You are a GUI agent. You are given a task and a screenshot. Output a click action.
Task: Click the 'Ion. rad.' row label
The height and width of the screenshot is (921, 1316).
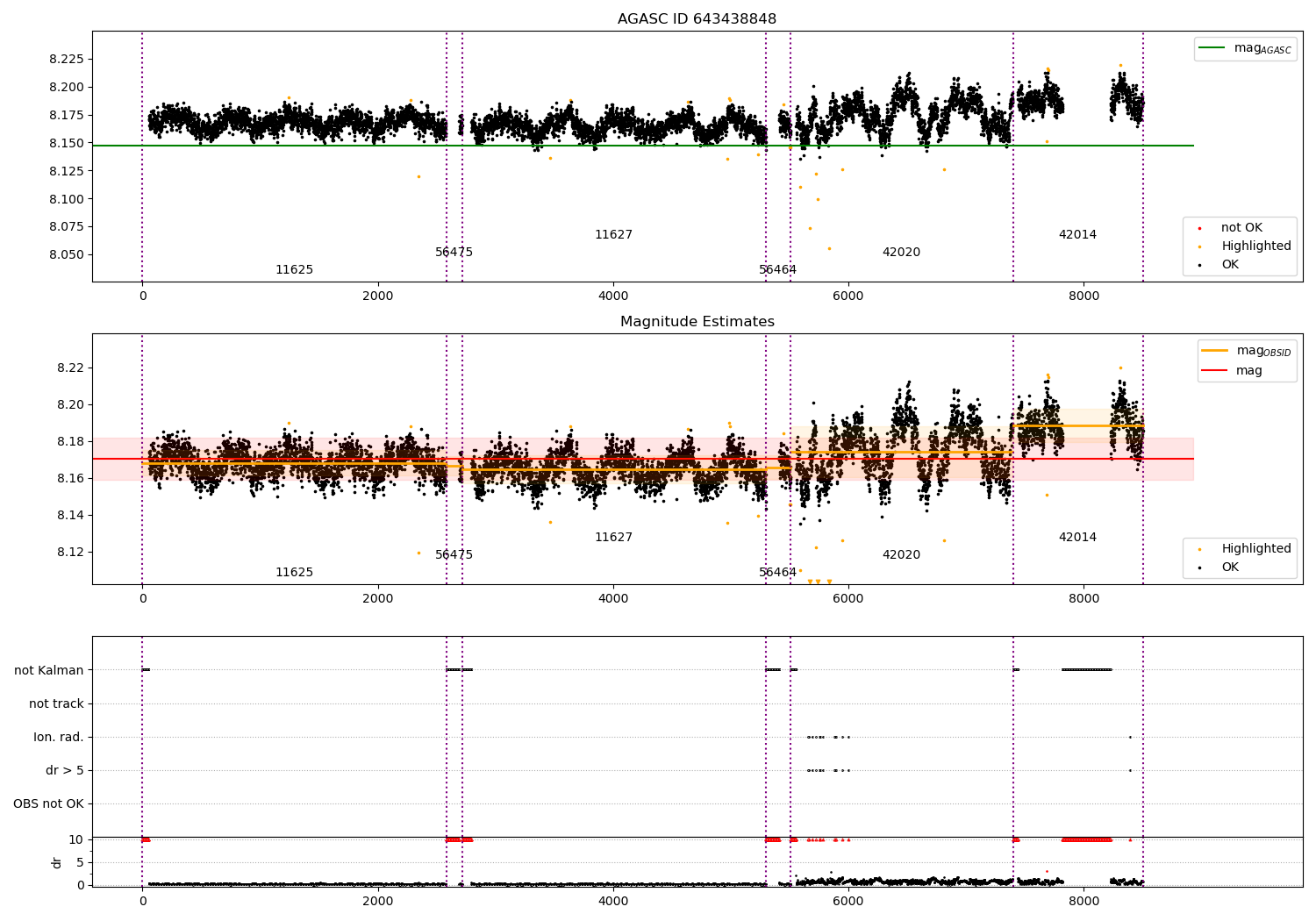(x=59, y=738)
